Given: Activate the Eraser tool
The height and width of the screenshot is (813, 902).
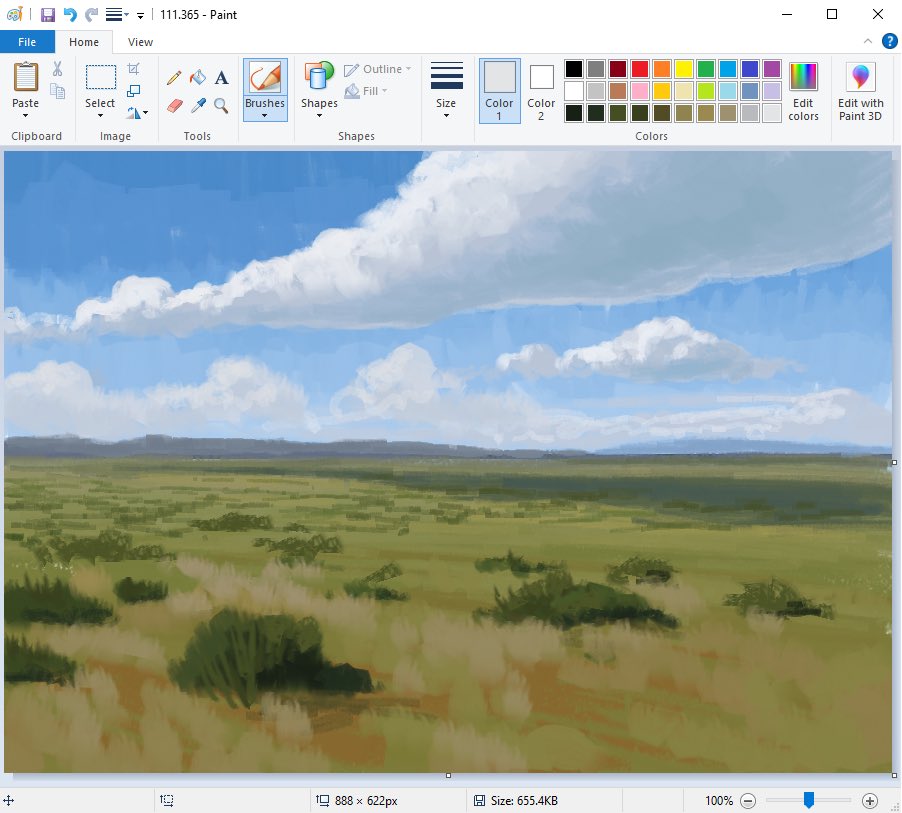Looking at the screenshot, I should click(x=174, y=105).
